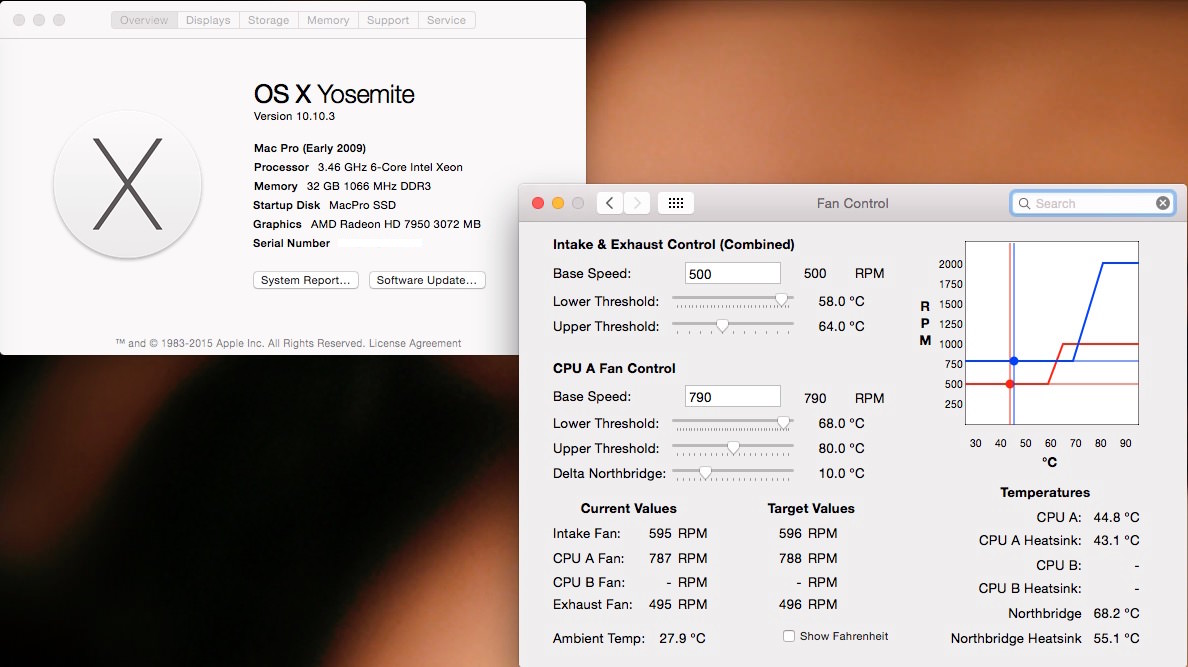Open System Report
1188x667 pixels.
pos(305,280)
